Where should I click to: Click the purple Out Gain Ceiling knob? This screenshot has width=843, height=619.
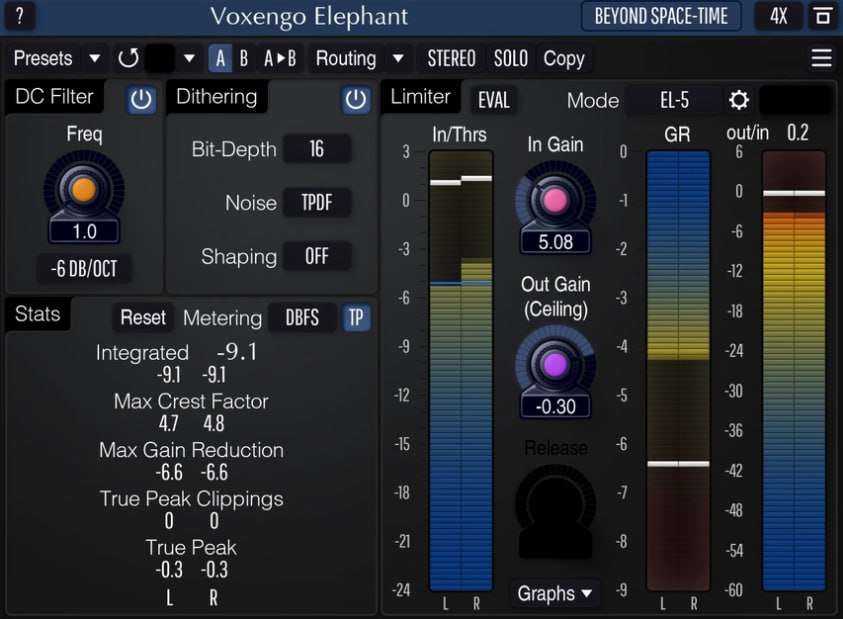click(555, 365)
